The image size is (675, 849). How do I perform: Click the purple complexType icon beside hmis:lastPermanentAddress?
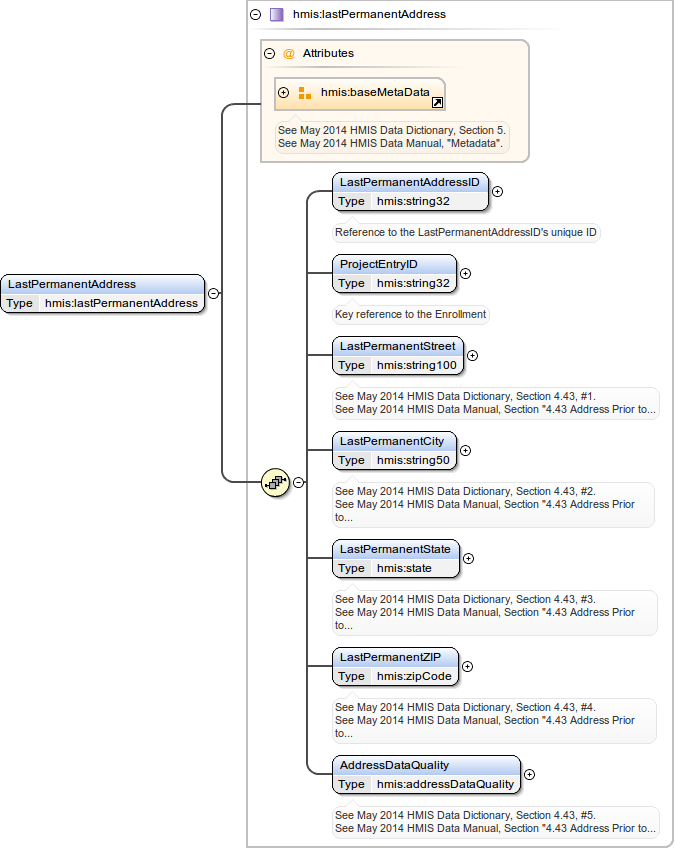pyautogui.click(x=276, y=15)
